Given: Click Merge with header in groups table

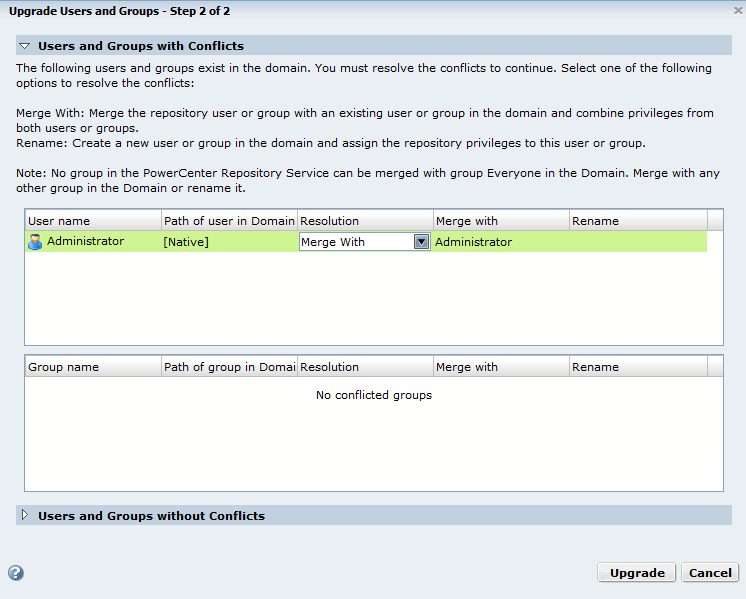Looking at the screenshot, I should point(500,367).
